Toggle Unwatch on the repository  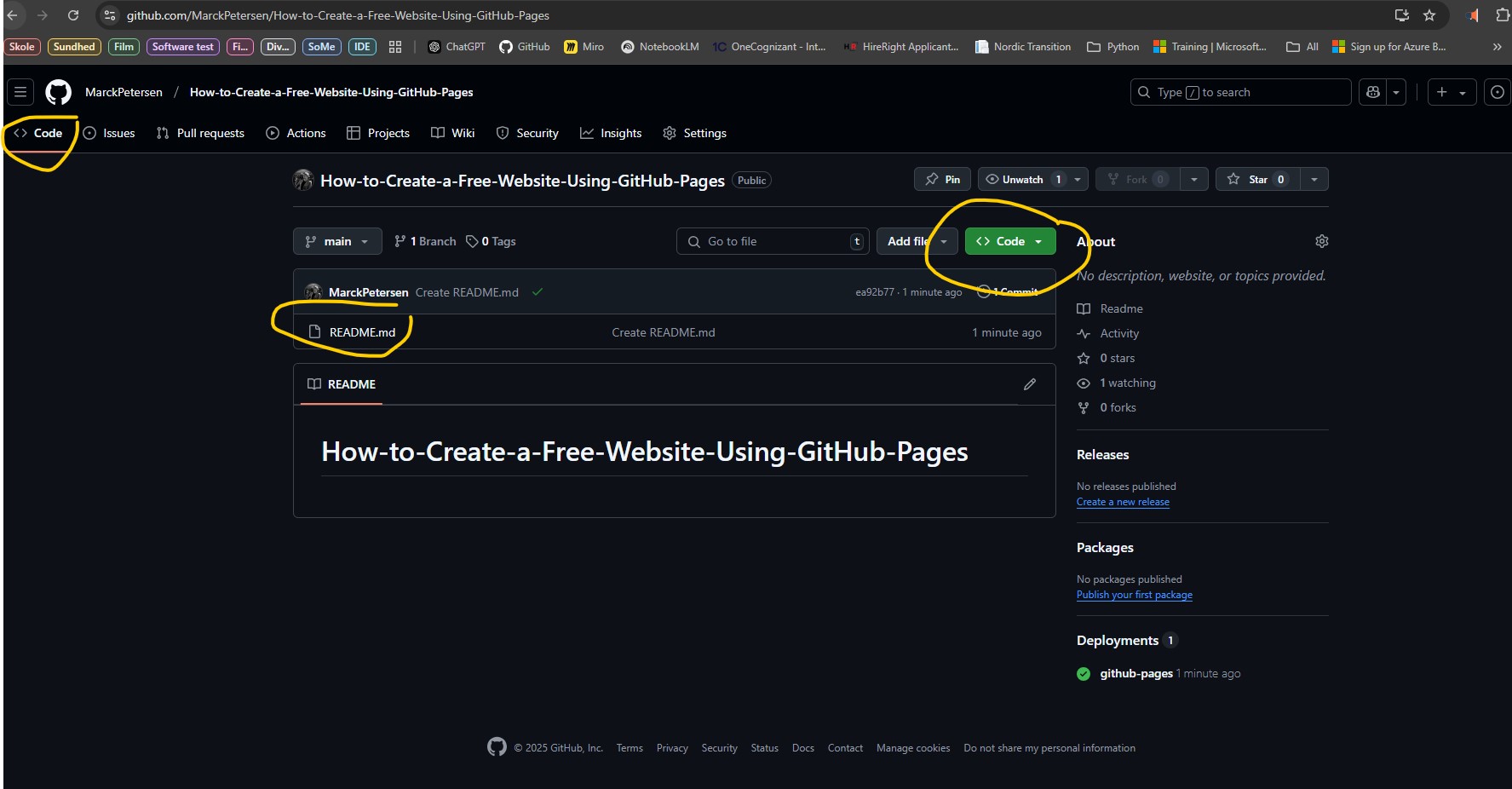click(1022, 179)
